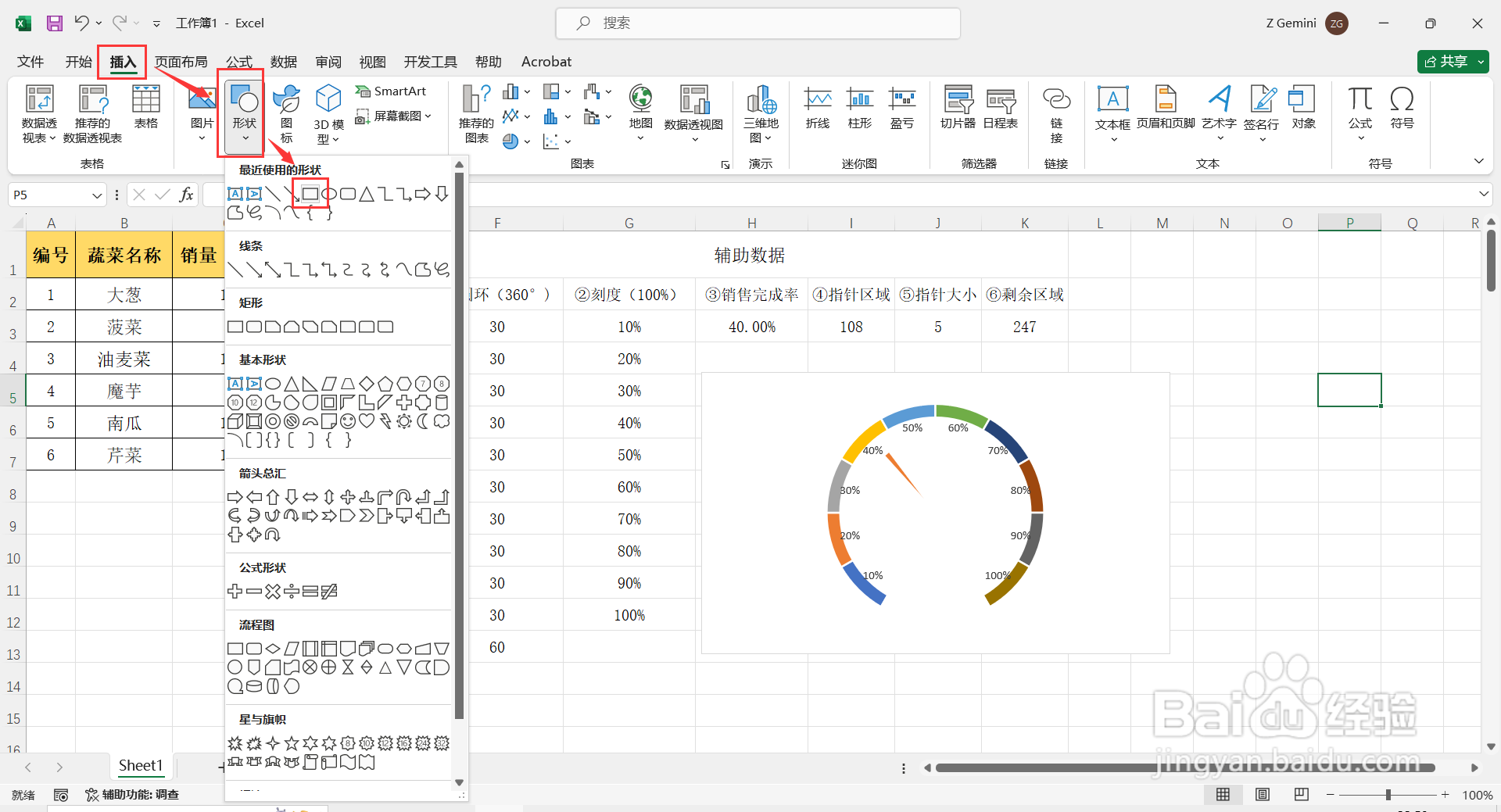The width and height of the screenshot is (1501, 812).
Task: Open PivotChart (数据透视图)
Action: (x=693, y=114)
